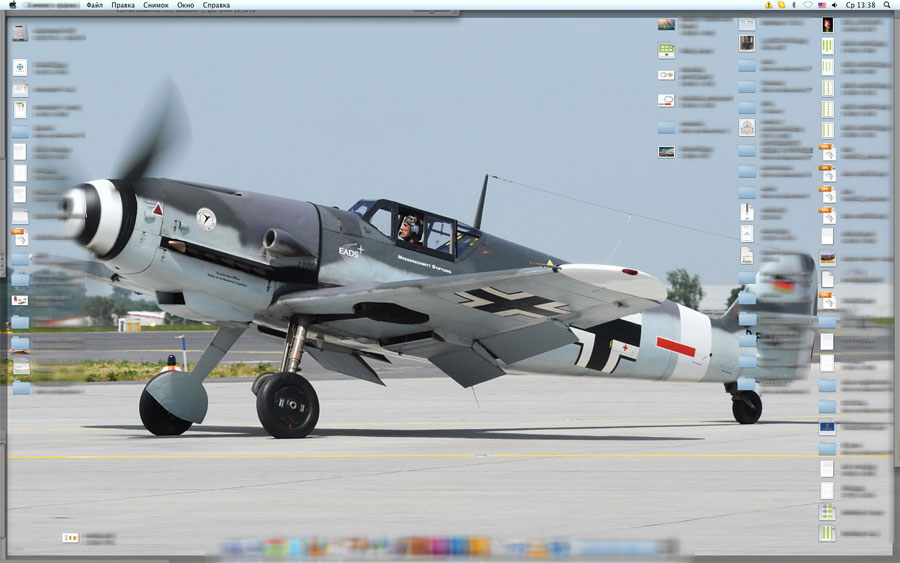
Task: Click the Bluetooth icon in menu bar
Action: [793, 5]
